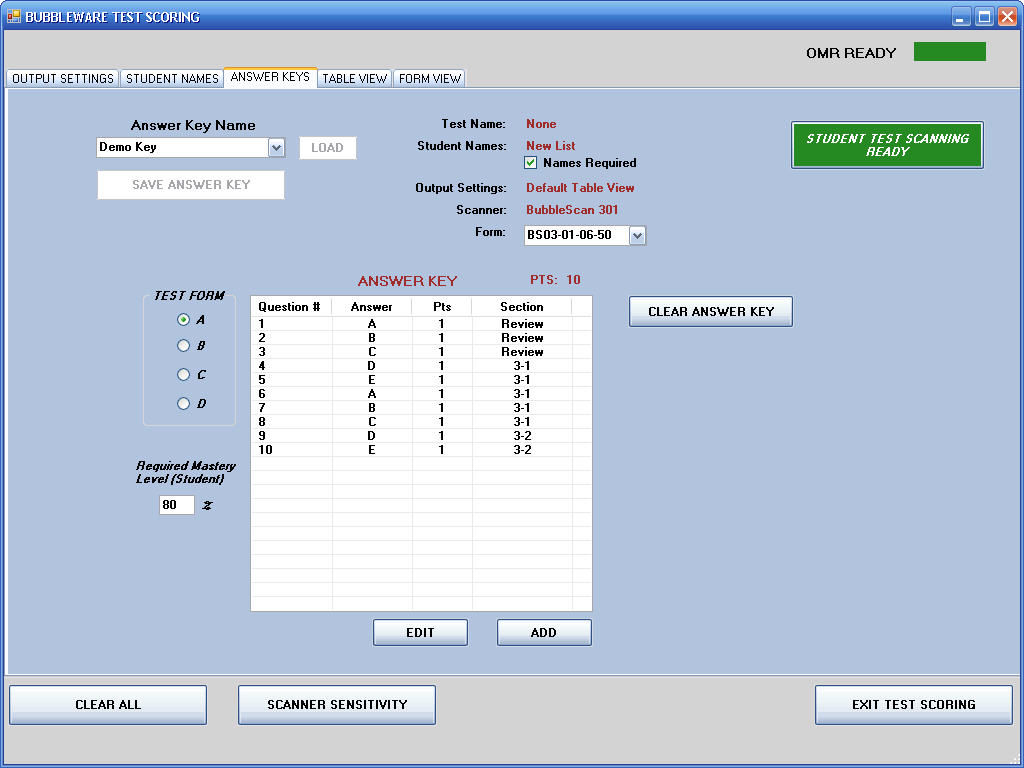Screen dimensions: 1024x768
Task: Select question 9 row in answer key
Action: 421,436
